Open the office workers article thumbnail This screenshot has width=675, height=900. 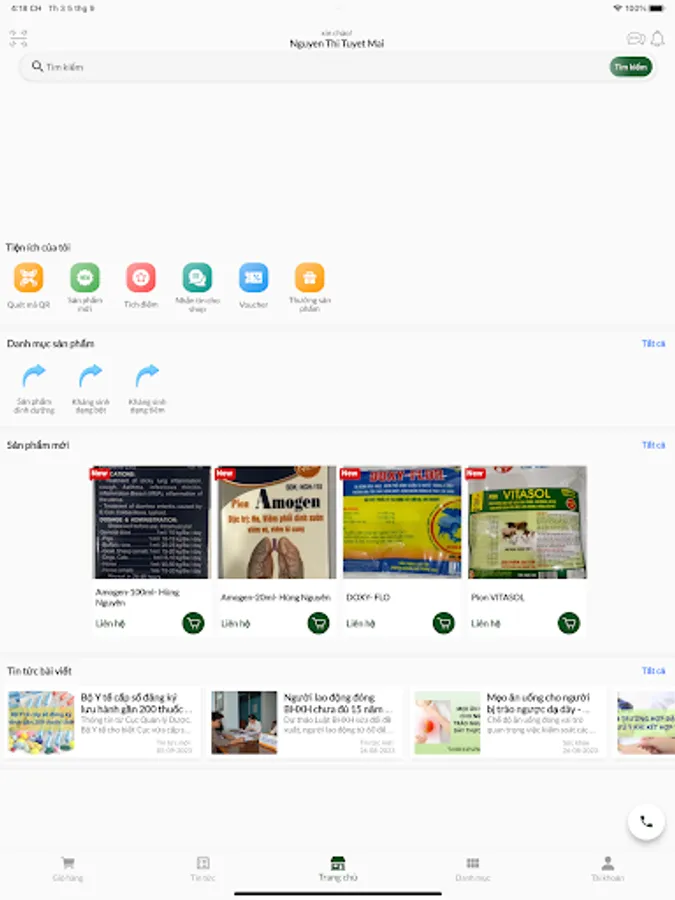[244, 722]
